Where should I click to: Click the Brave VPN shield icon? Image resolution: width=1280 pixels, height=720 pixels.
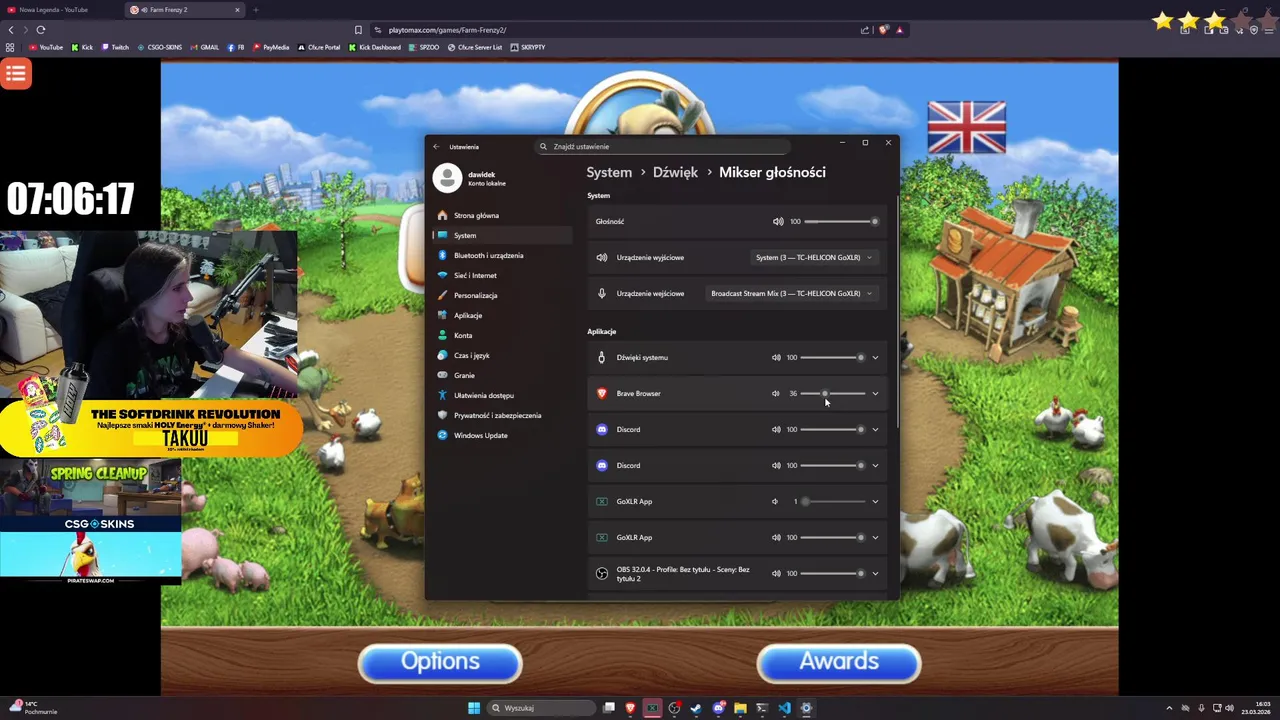tap(1254, 30)
